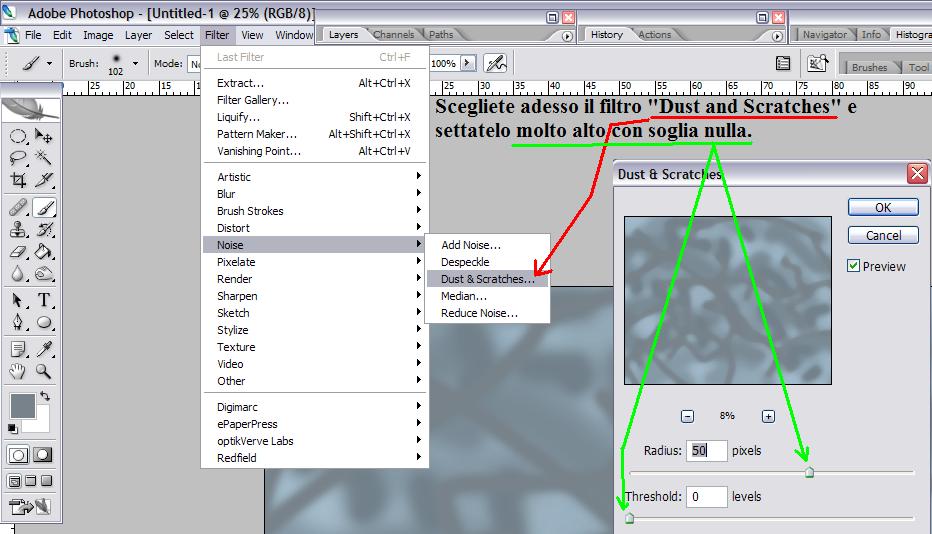Screen dimensions: 932x534
Task: Click the Threshold levels input field
Action: (707, 497)
